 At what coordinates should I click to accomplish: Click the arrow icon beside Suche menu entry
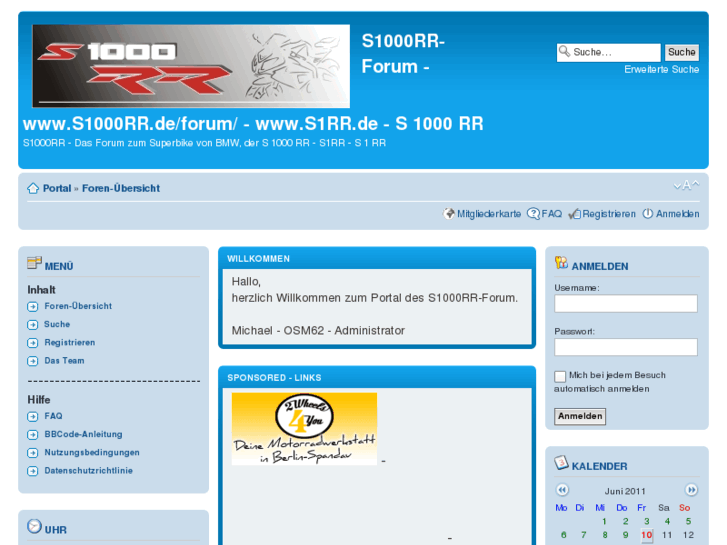pyautogui.click(x=32, y=325)
